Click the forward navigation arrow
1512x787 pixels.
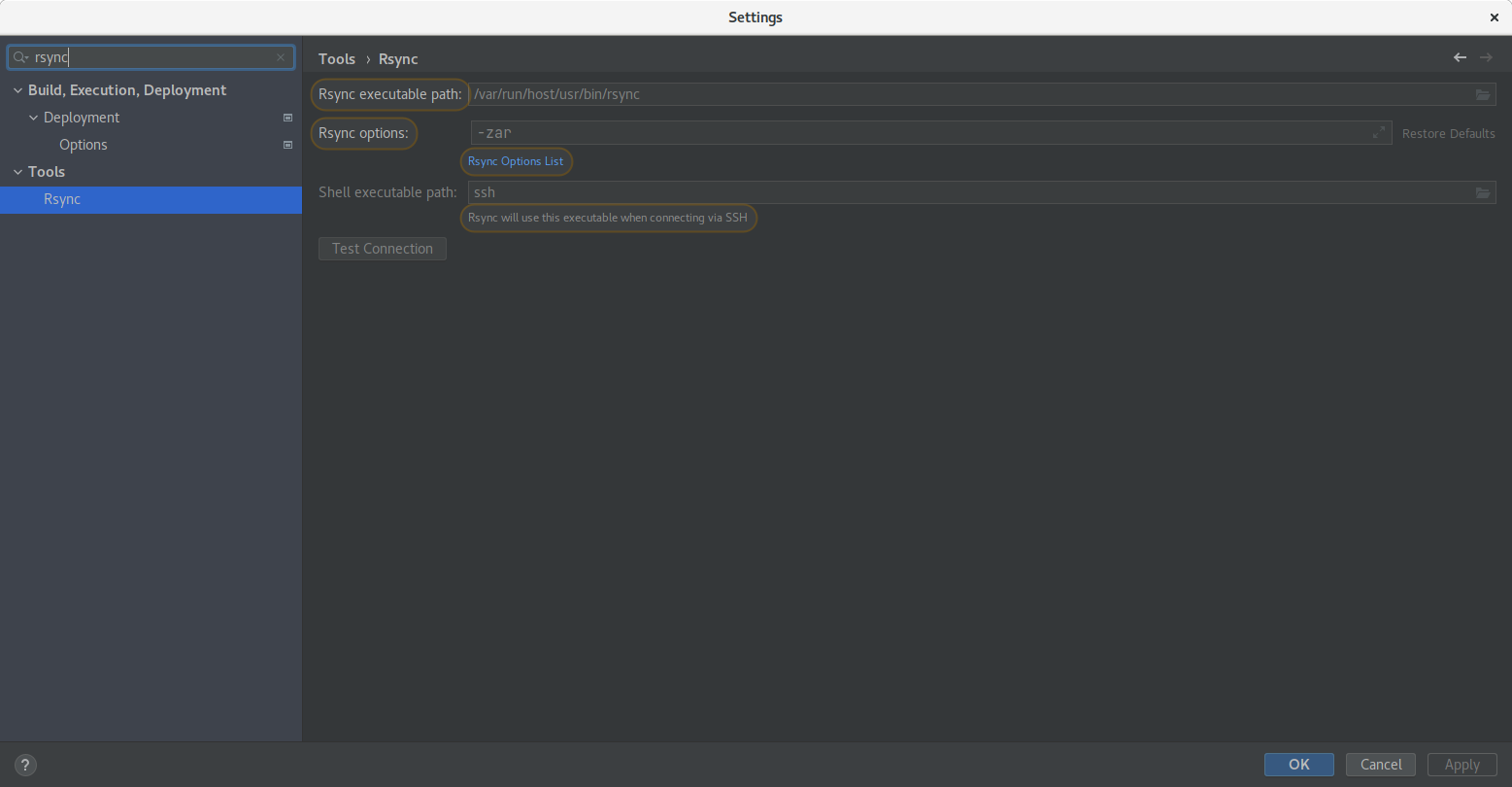1486,58
